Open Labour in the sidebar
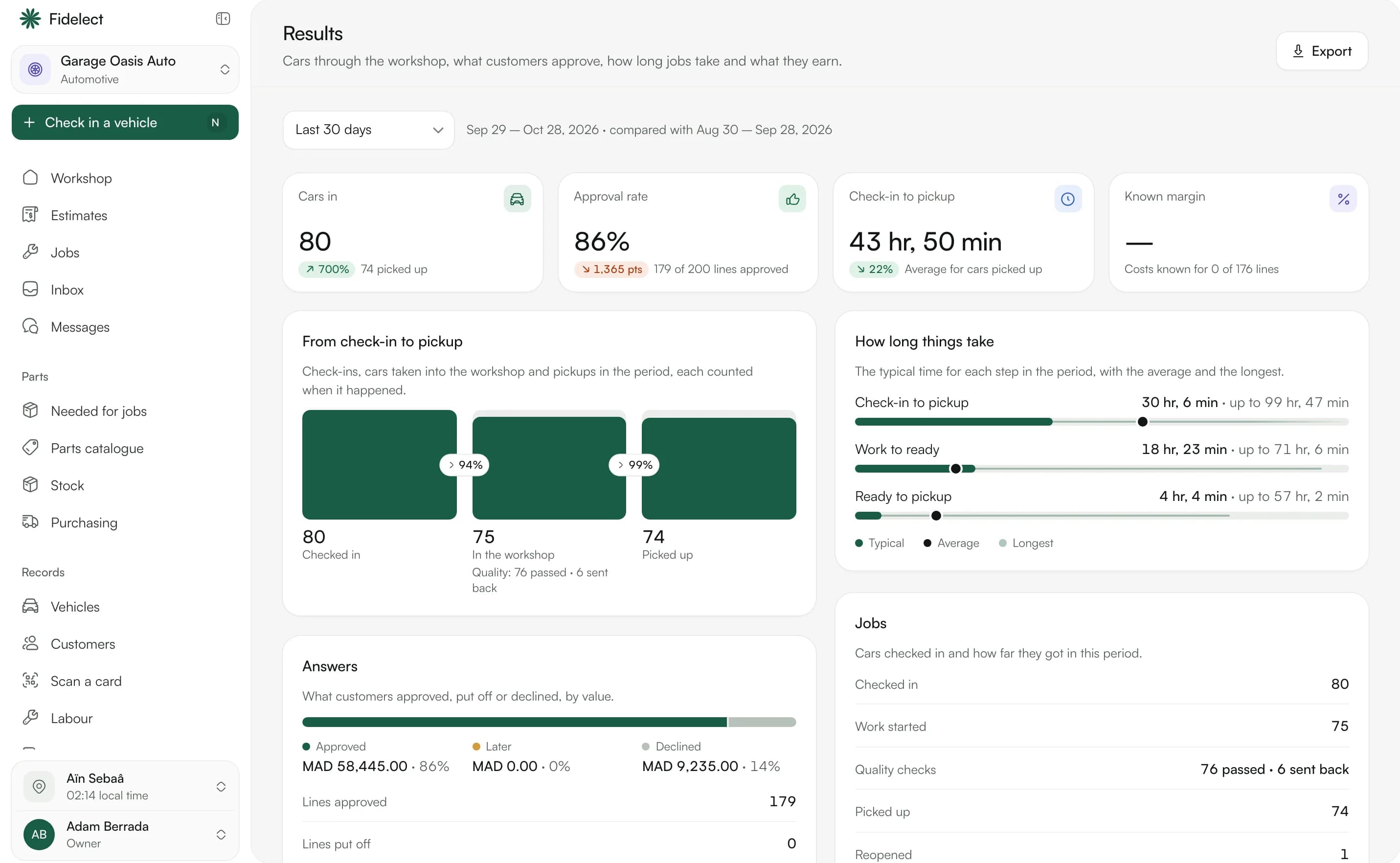1400x863 pixels. [x=125, y=718]
